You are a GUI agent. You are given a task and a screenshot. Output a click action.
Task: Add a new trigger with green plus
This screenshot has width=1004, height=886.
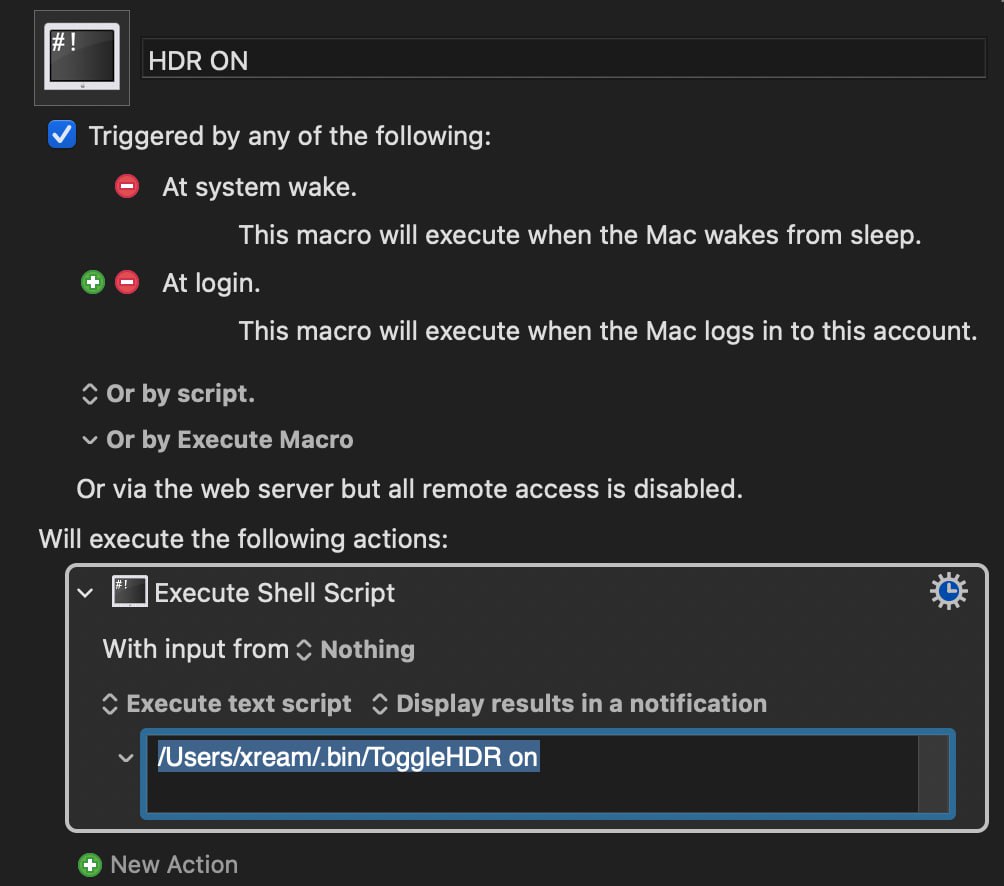pyautogui.click(x=93, y=282)
